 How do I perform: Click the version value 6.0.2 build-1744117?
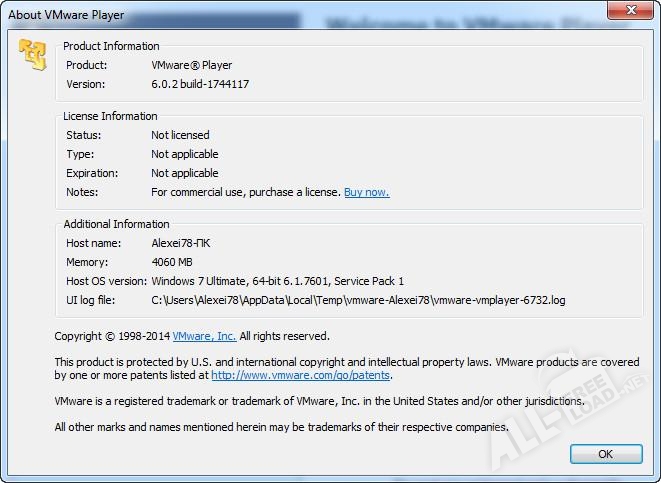pos(200,84)
